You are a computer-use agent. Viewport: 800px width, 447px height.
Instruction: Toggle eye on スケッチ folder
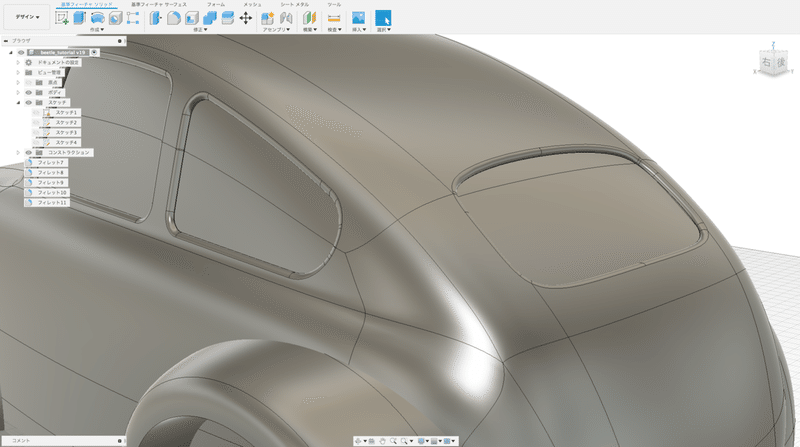pyautogui.click(x=29, y=103)
